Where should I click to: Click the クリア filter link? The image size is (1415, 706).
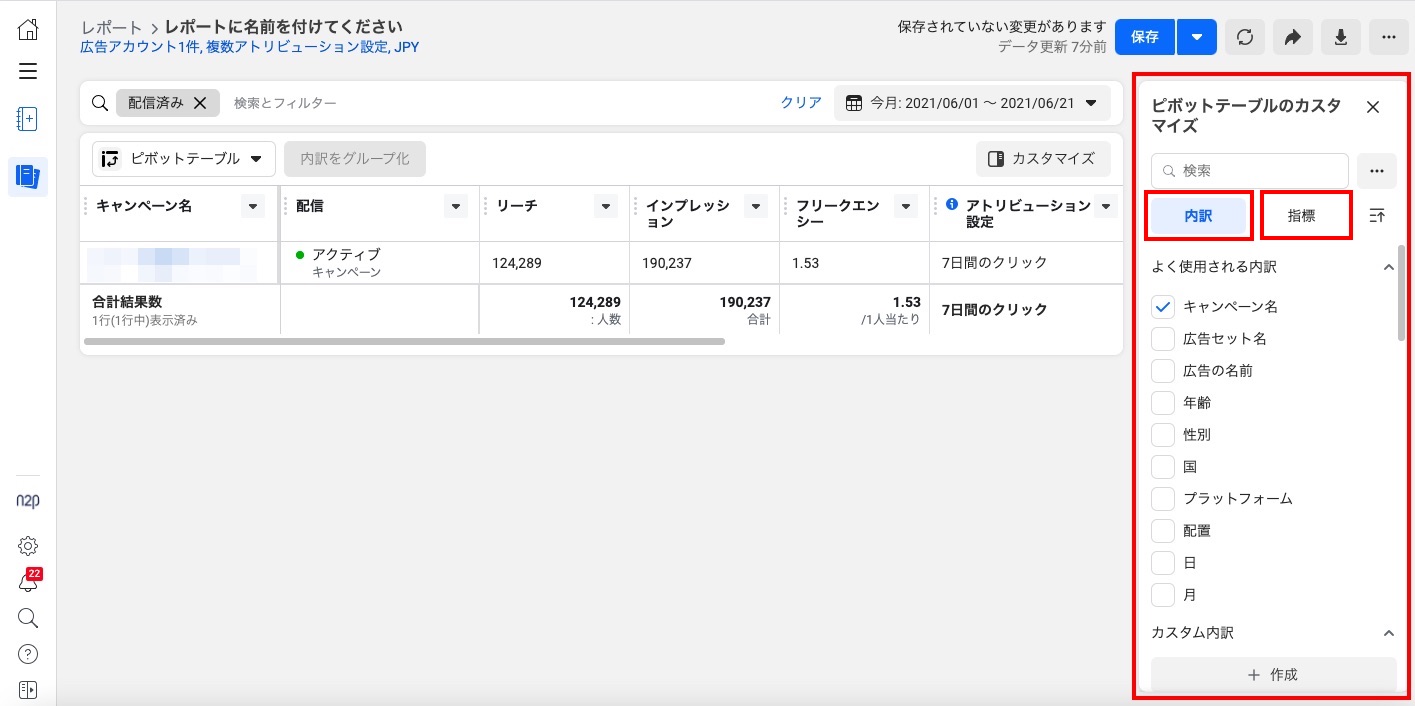[801, 102]
